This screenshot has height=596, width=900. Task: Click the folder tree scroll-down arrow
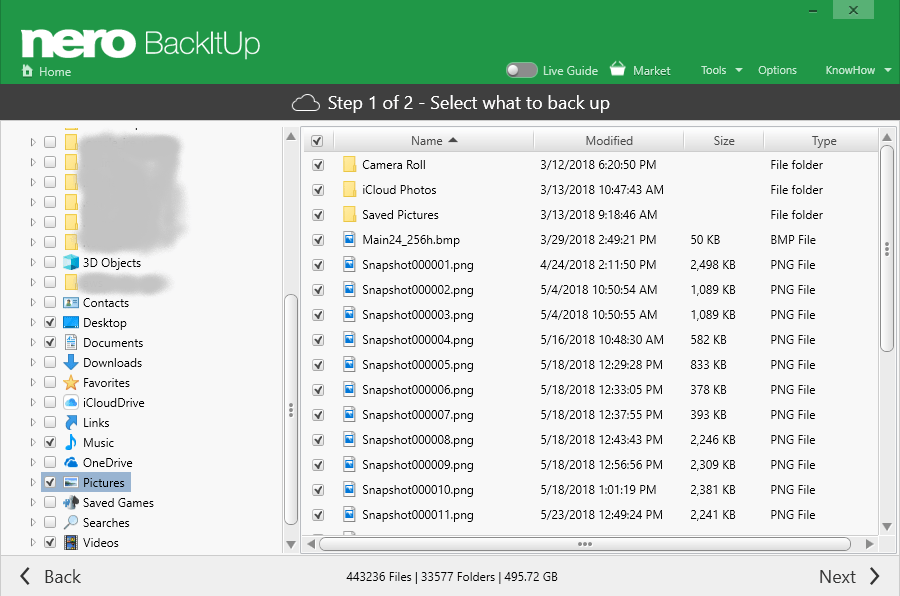[x=291, y=544]
